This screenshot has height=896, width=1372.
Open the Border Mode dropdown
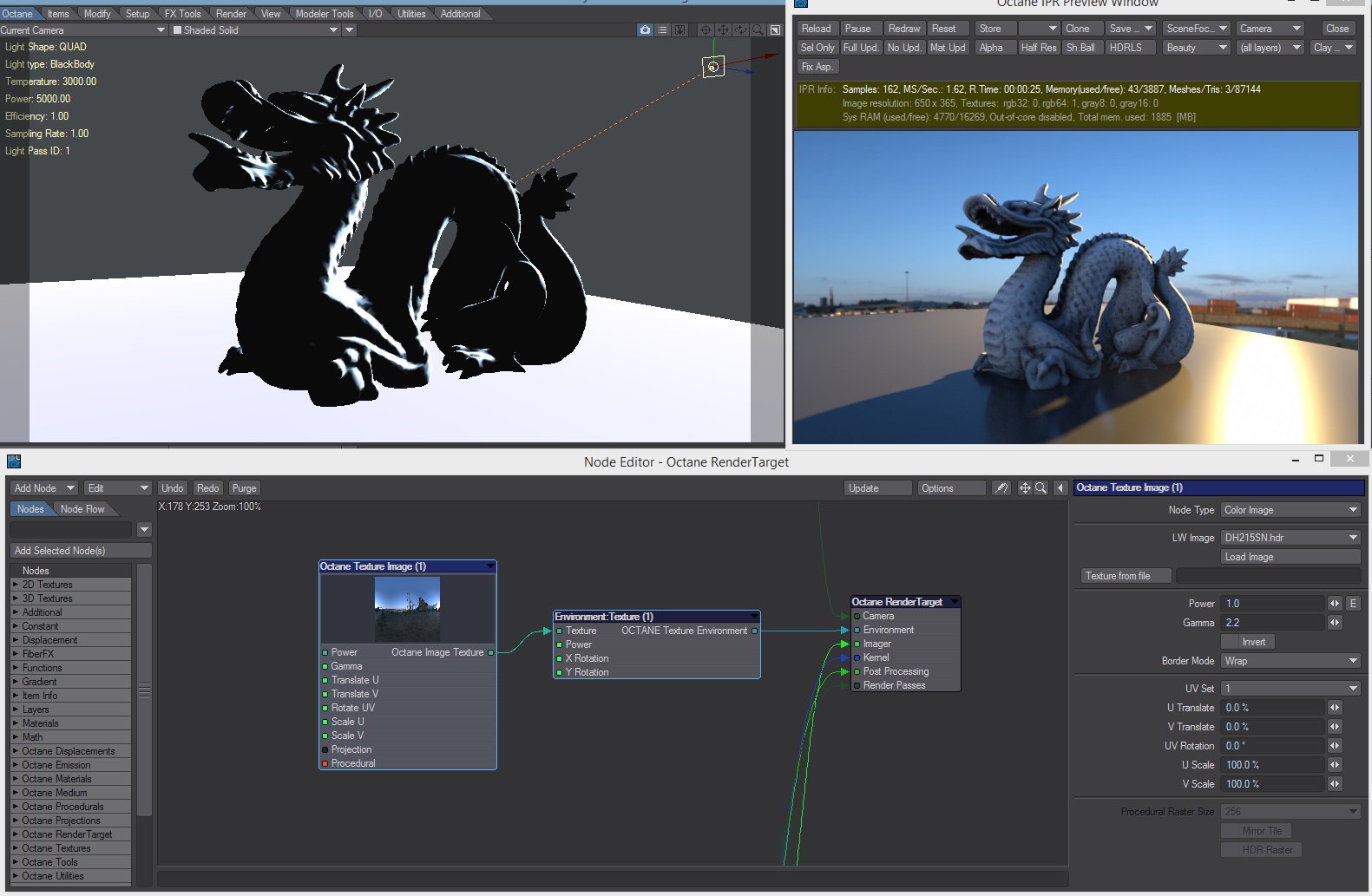[x=1290, y=661]
